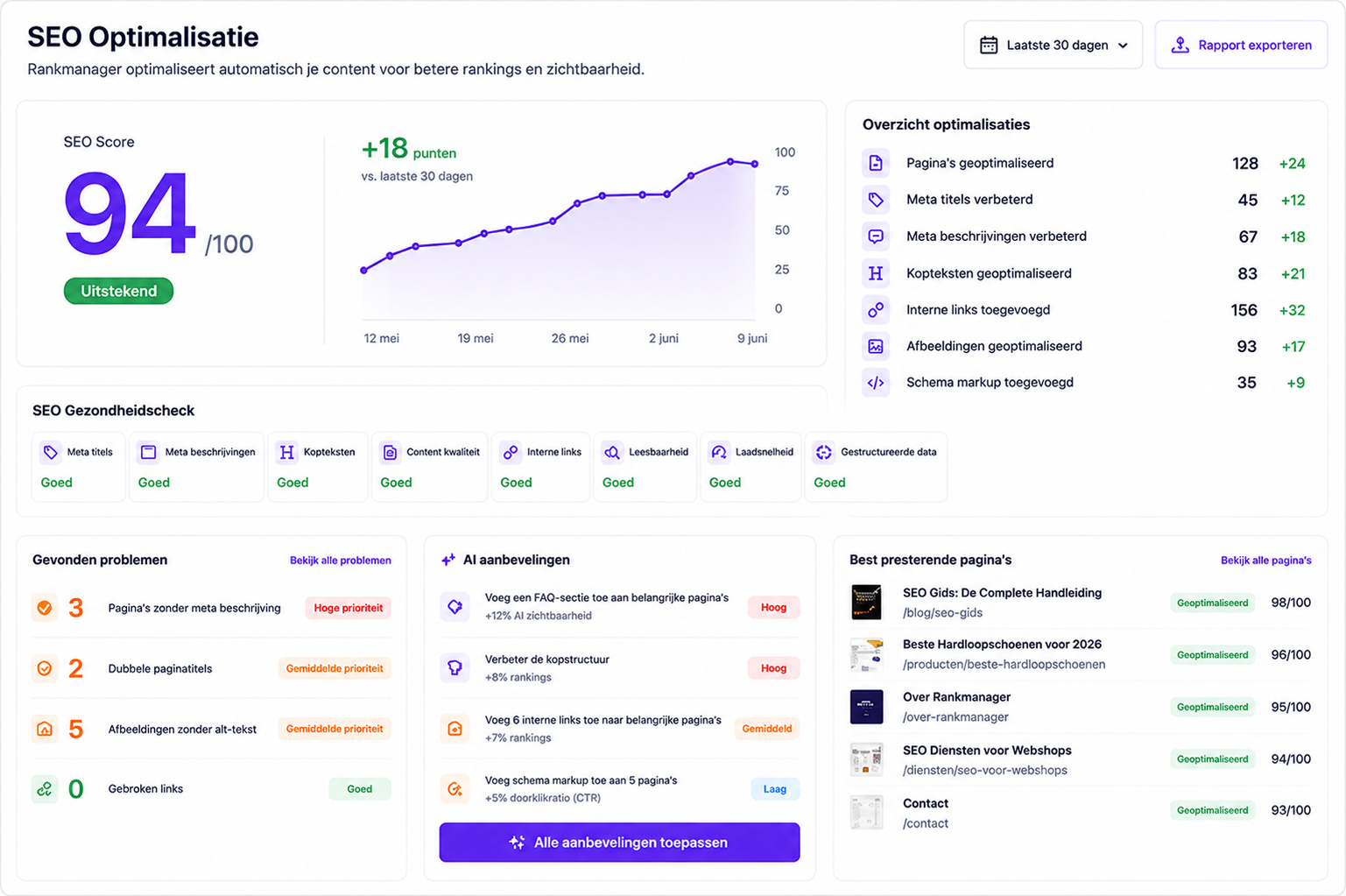
Task: Click the FAQ-sectie recommendation icon
Action: tap(455, 606)
